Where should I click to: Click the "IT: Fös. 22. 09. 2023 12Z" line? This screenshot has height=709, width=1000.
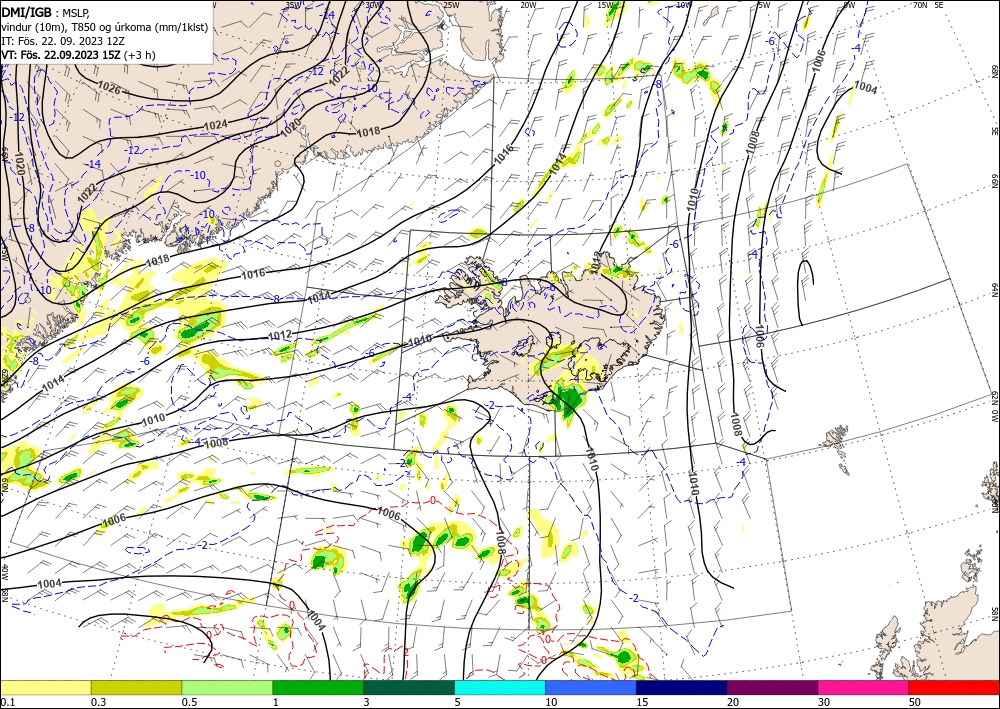click(x=63, y=41)
